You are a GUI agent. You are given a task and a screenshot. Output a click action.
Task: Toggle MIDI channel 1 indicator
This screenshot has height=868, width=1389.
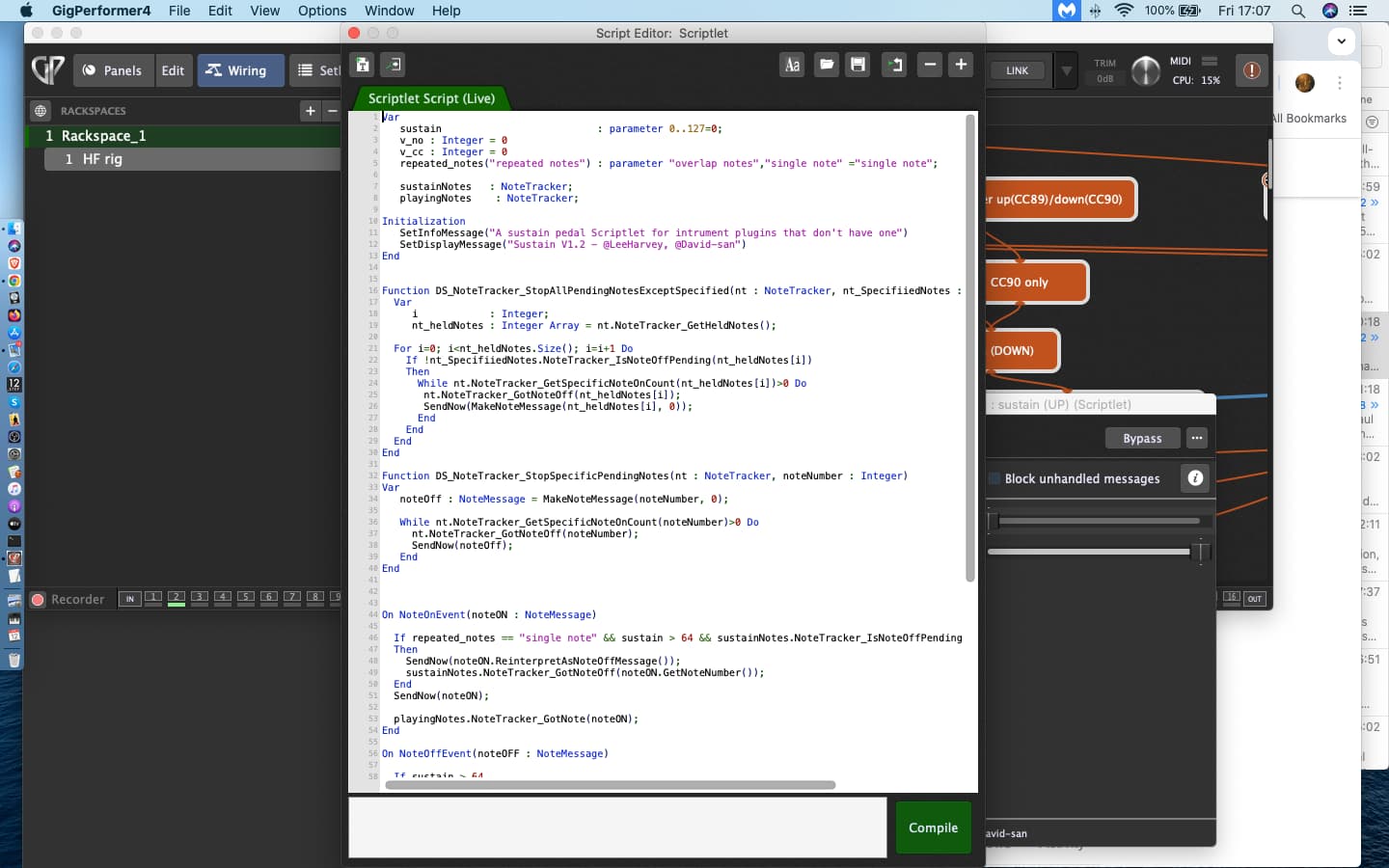pos(153,598)
